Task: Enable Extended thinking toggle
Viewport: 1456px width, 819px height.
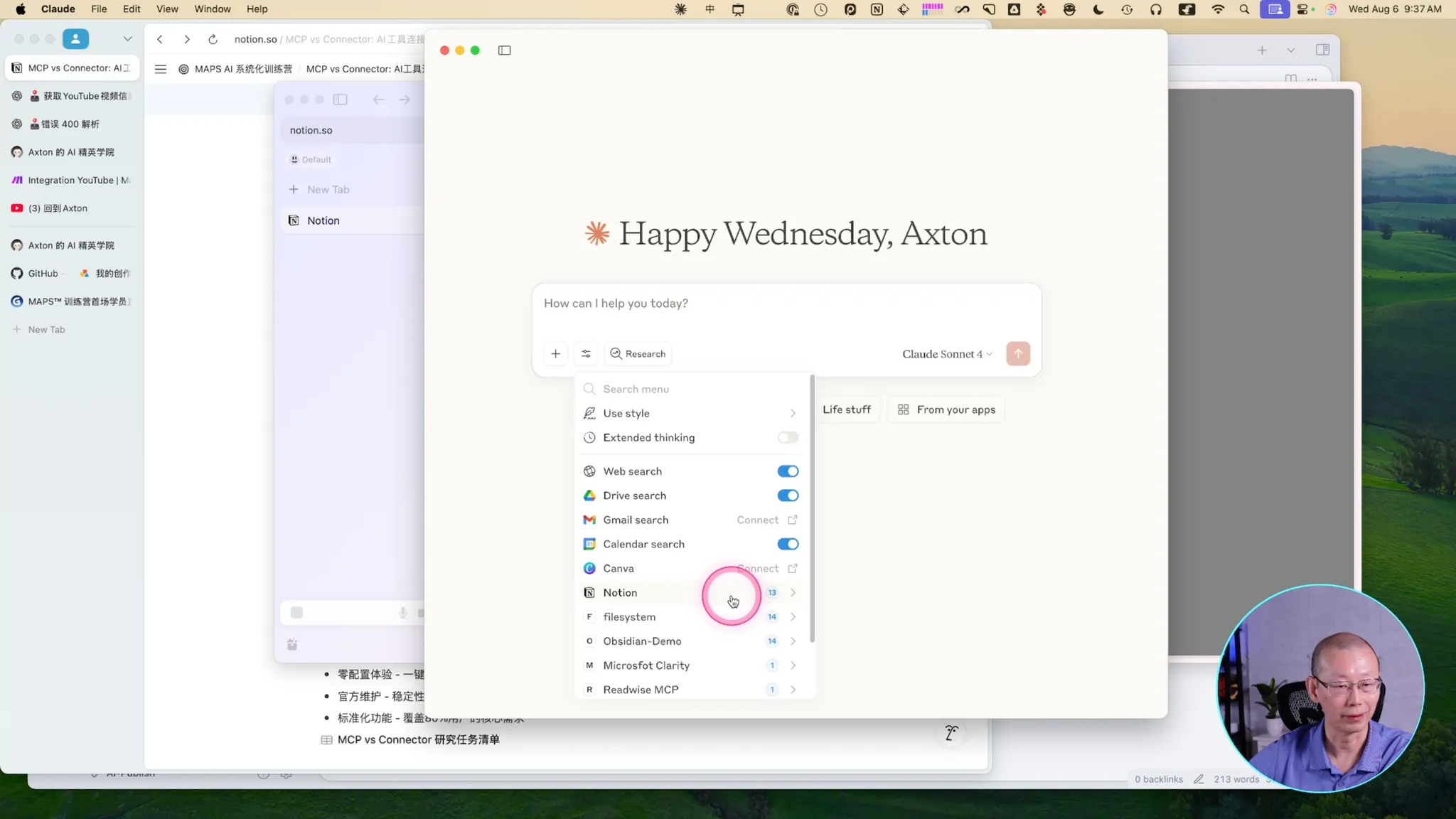Action: coord(788,437)
